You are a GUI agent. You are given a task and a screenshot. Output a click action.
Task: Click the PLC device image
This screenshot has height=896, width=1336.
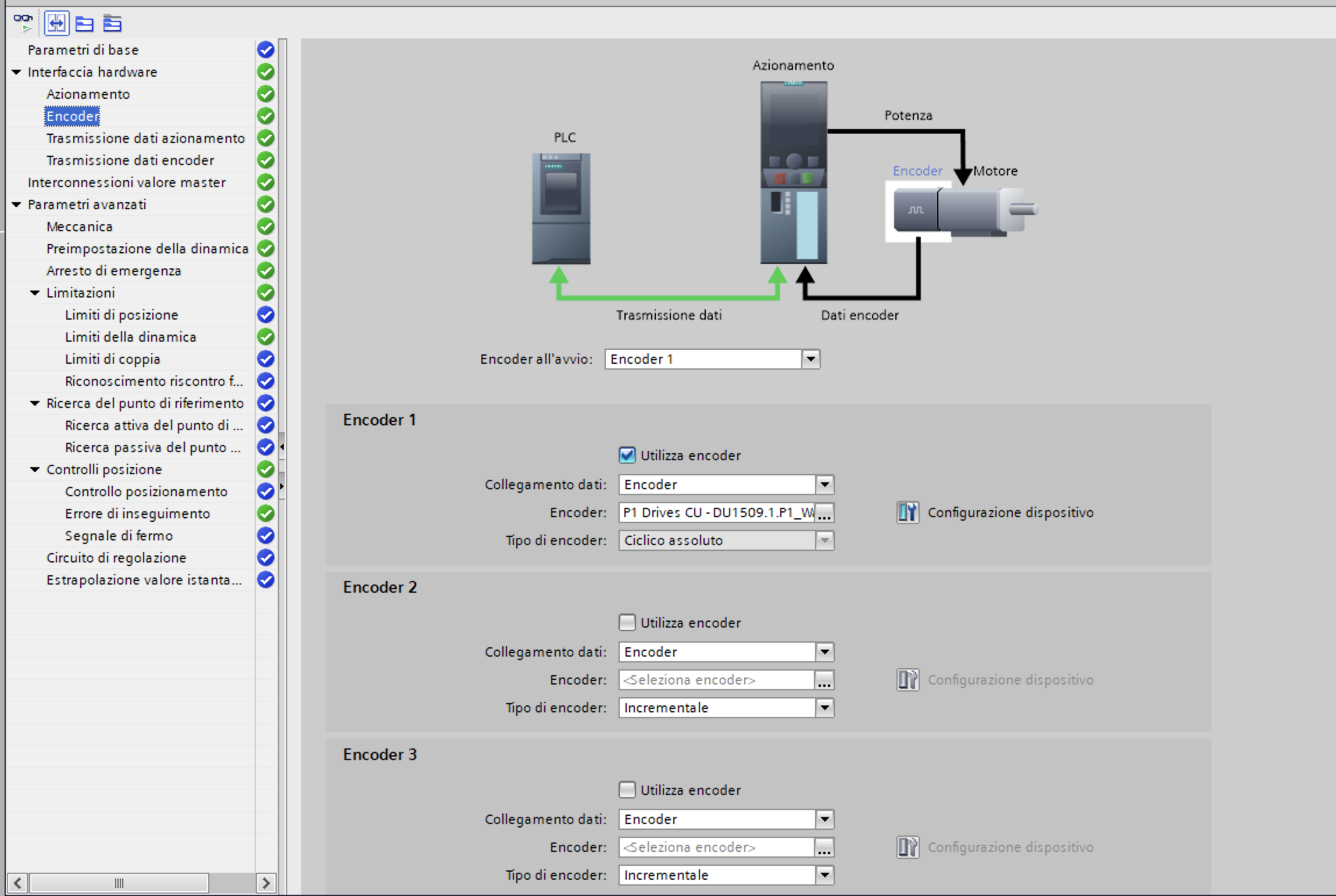561,208
